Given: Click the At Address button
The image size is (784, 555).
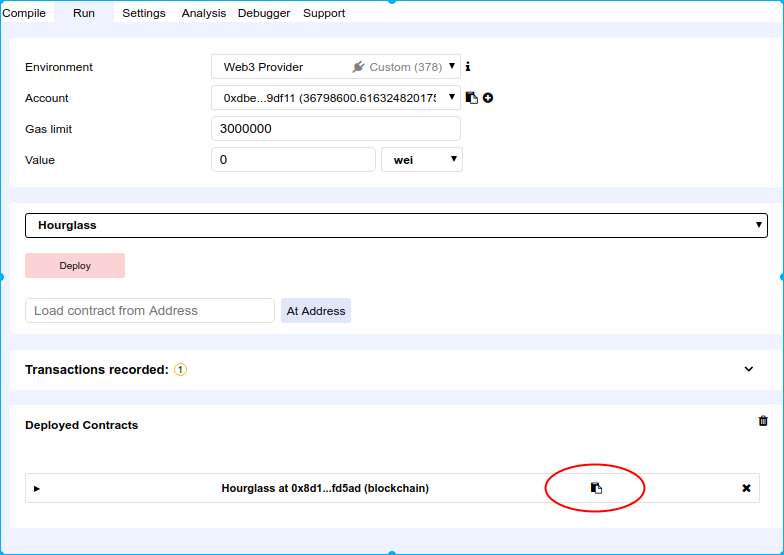Looking at the screenshot, I should pos(316,311).
